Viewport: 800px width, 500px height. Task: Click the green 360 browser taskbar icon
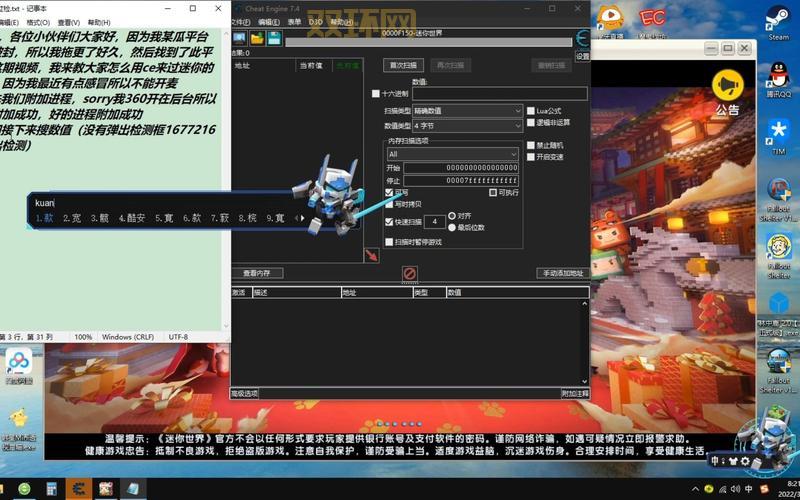24,489
